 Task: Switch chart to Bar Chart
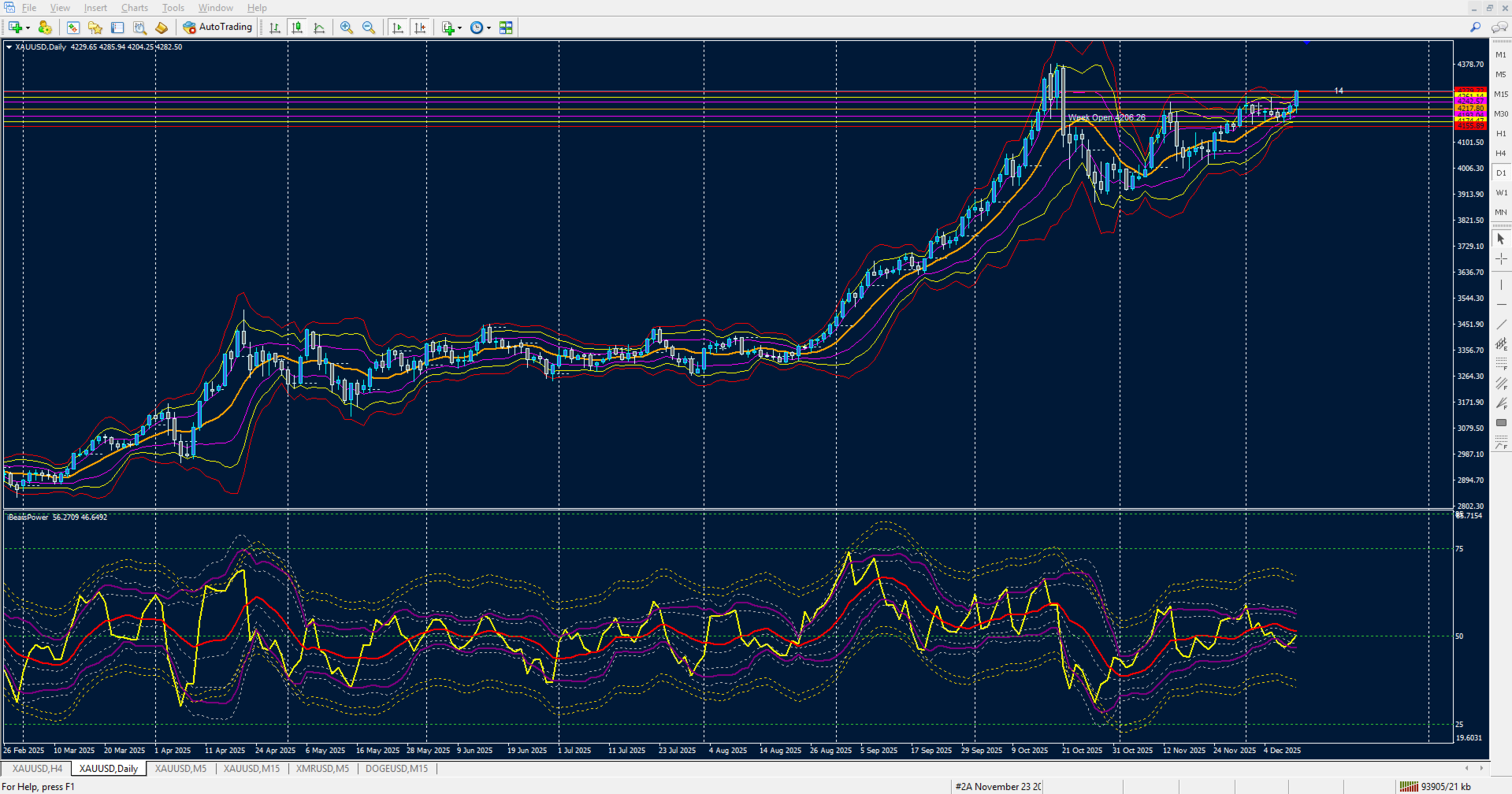point(275,28)
